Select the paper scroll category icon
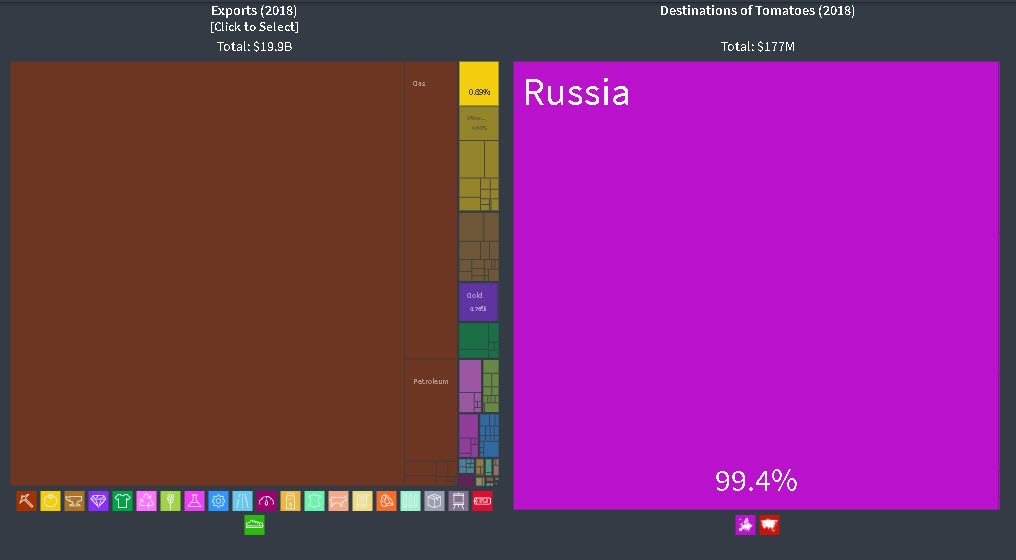1016x560 pixels. (362, 501)
